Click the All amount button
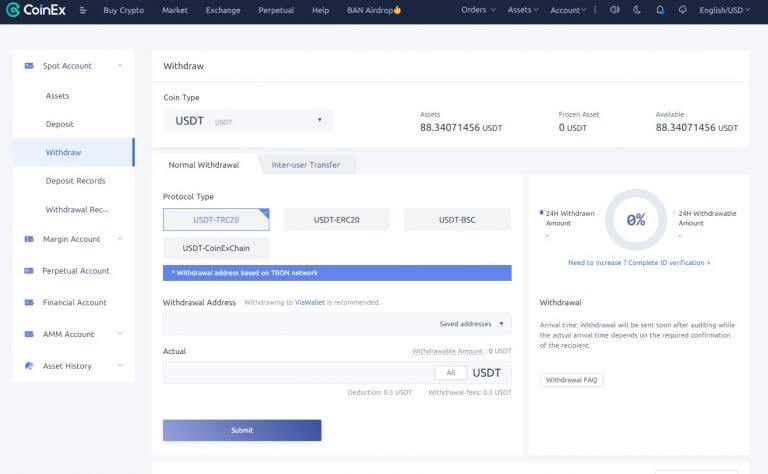 click(451, 373)
